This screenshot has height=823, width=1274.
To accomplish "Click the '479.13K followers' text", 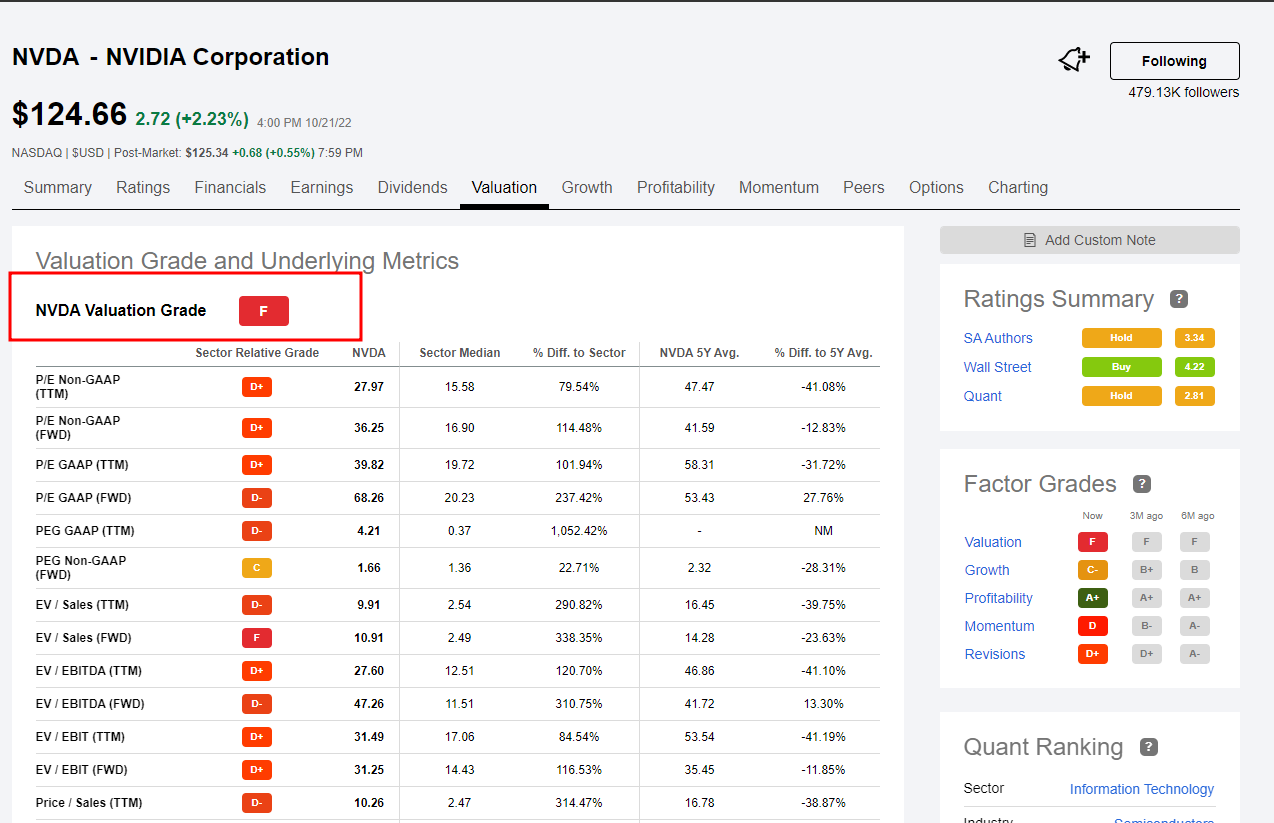I will click(x=1184, y=93).
